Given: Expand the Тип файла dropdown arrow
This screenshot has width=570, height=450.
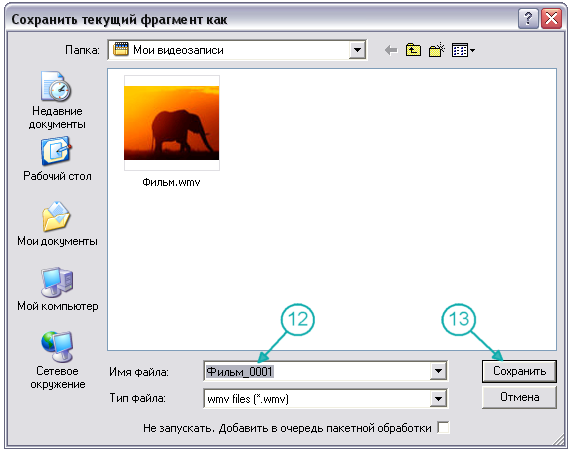Looking at the screenshot, I should coord(438,399).
